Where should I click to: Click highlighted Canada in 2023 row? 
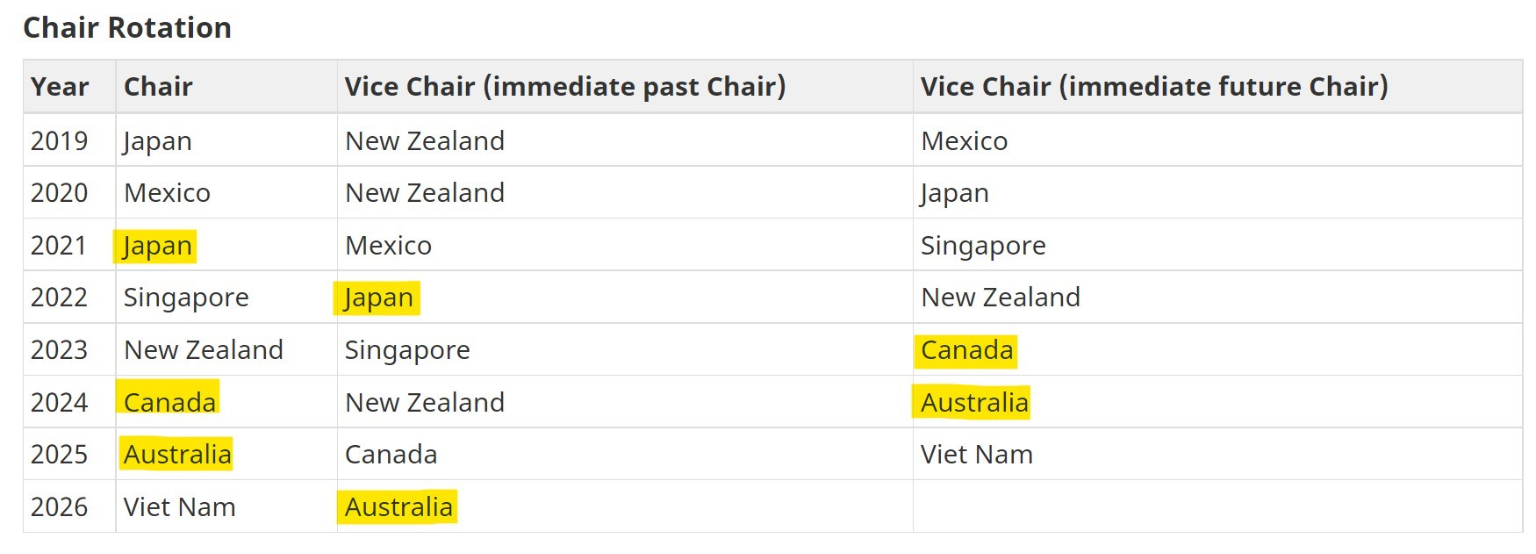click(966, 350)
